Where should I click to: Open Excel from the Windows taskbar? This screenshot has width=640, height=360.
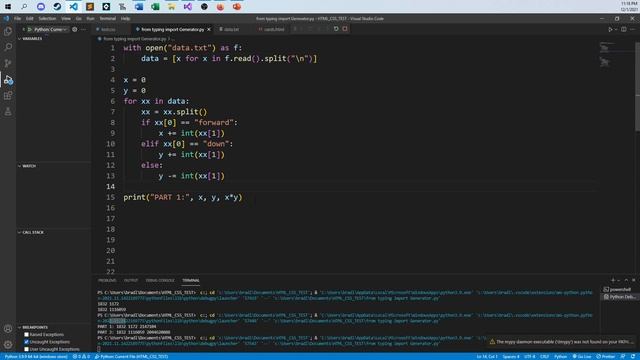[155, 7]
